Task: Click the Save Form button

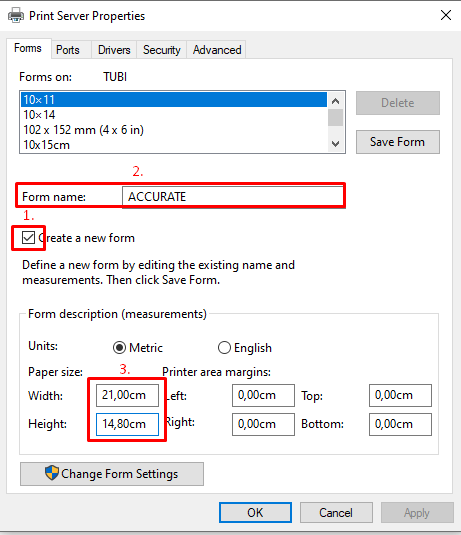Action: pyautogui.click(x=398, y=142)
